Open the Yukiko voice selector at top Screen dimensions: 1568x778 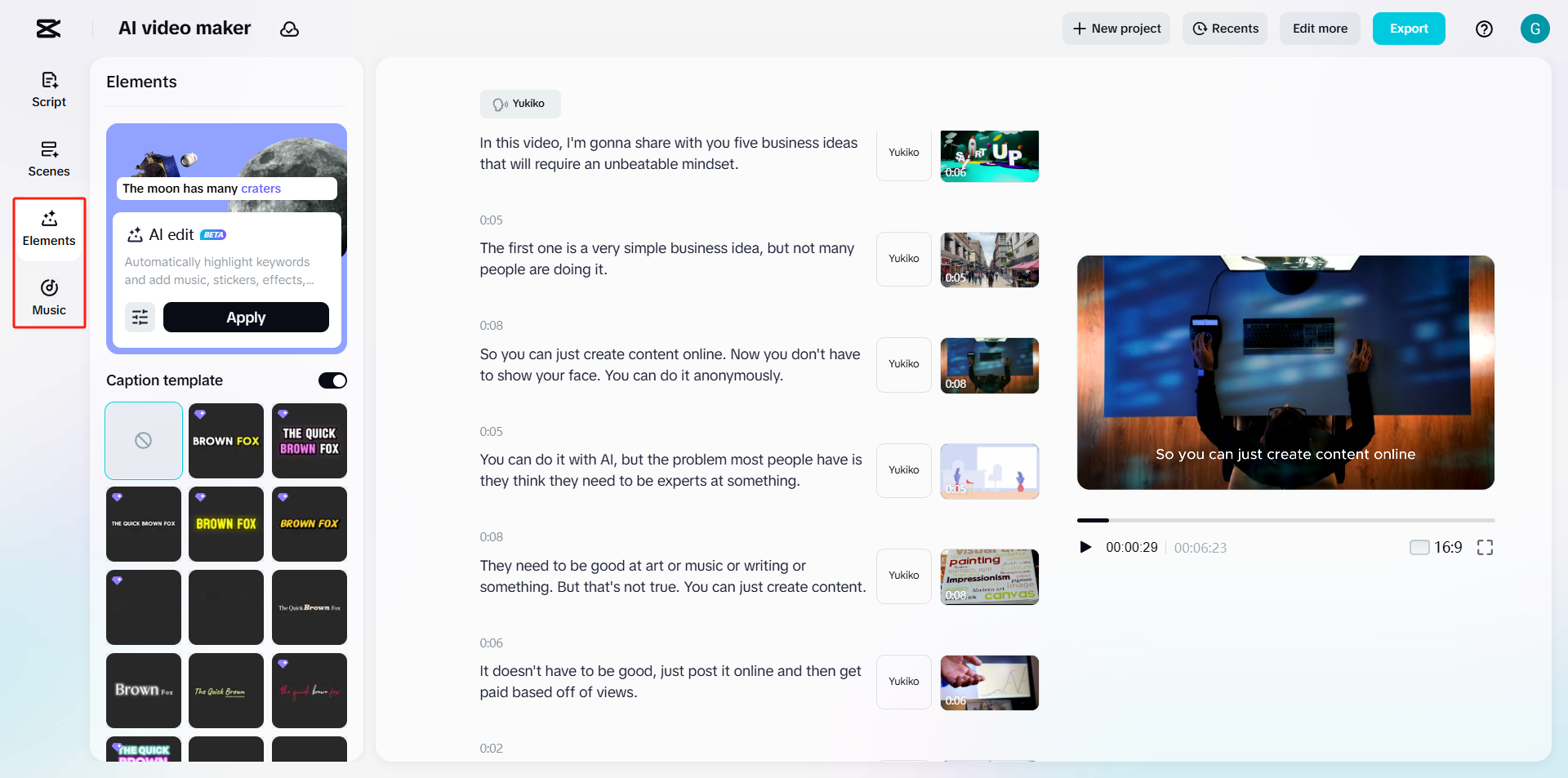(x=520, y=104)
